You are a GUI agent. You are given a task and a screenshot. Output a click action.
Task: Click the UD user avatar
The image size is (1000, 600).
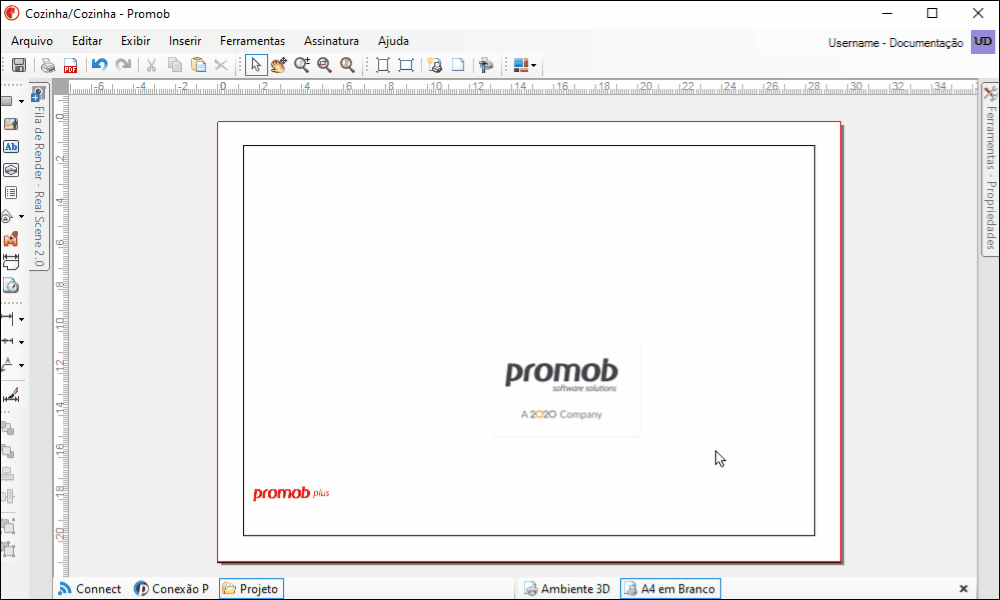(x=983, y=42)
